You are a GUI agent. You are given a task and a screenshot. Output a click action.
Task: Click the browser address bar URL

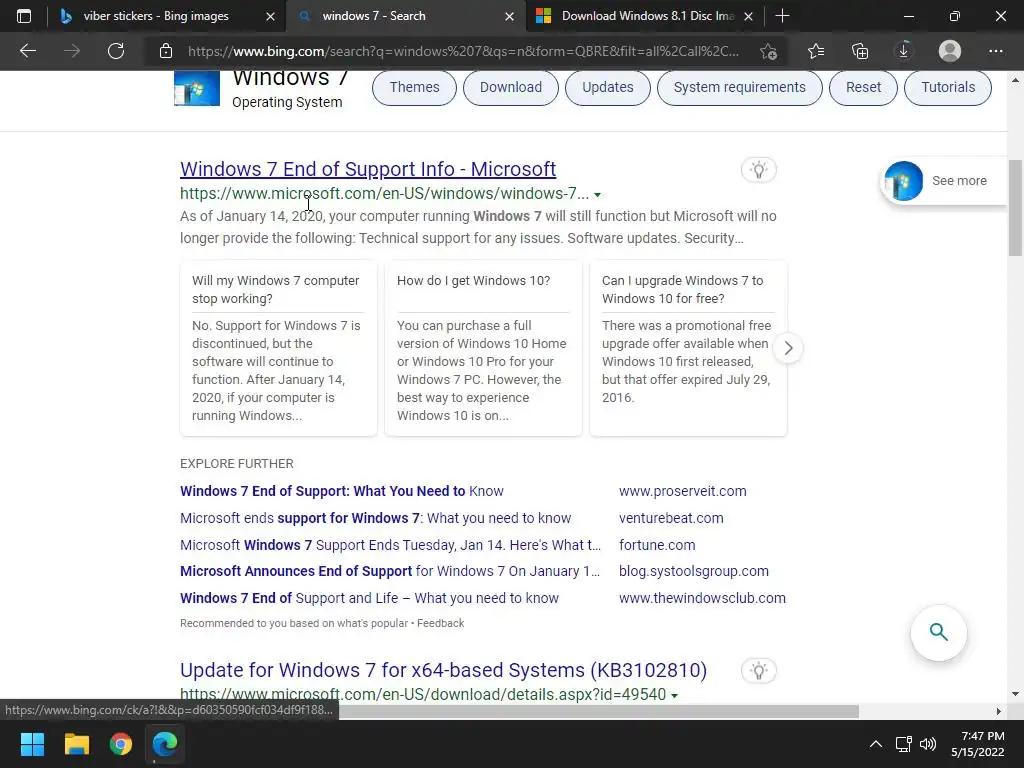[464, 51]
